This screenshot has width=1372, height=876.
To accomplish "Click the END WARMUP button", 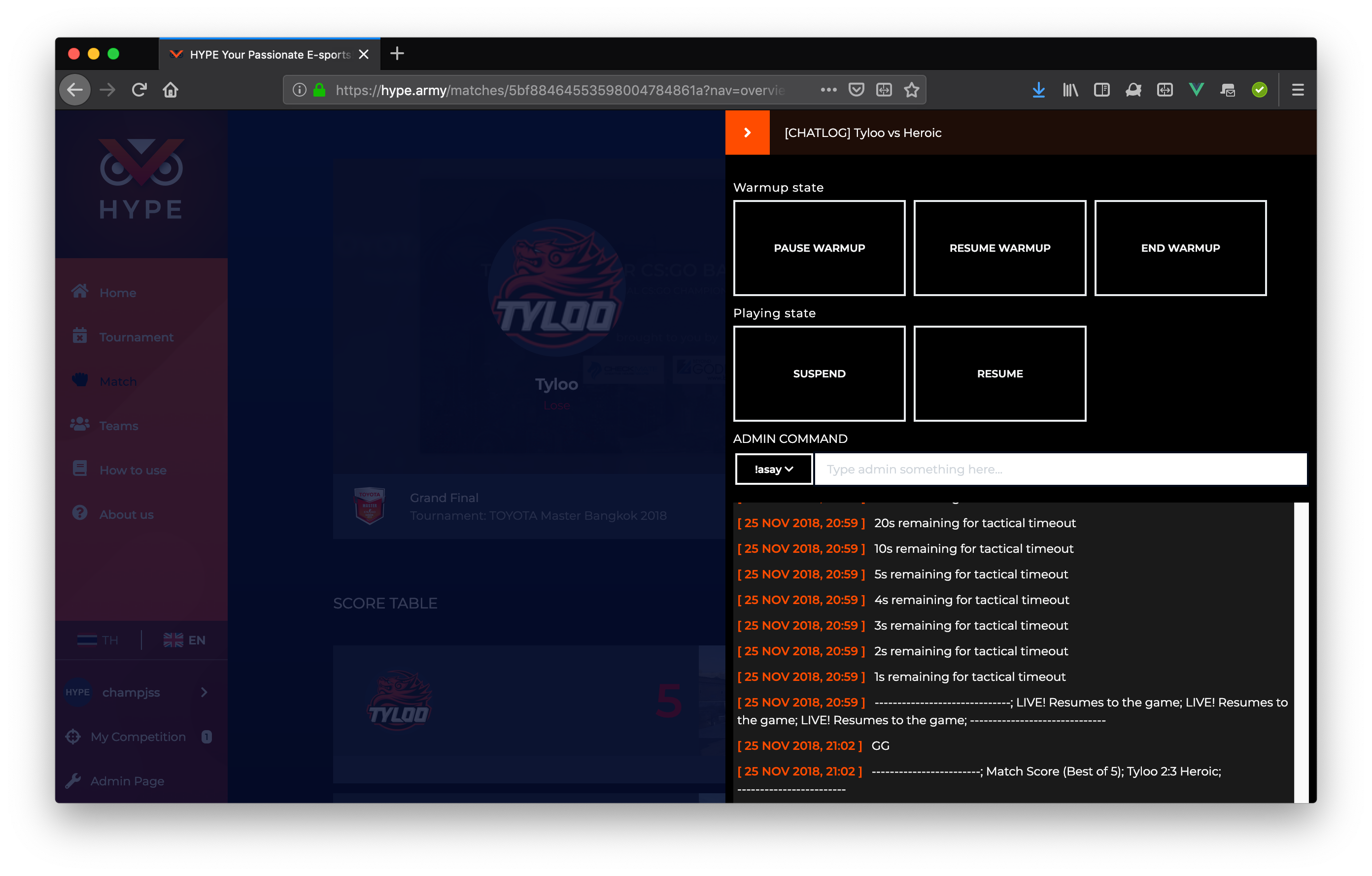I will (1180, 248).
